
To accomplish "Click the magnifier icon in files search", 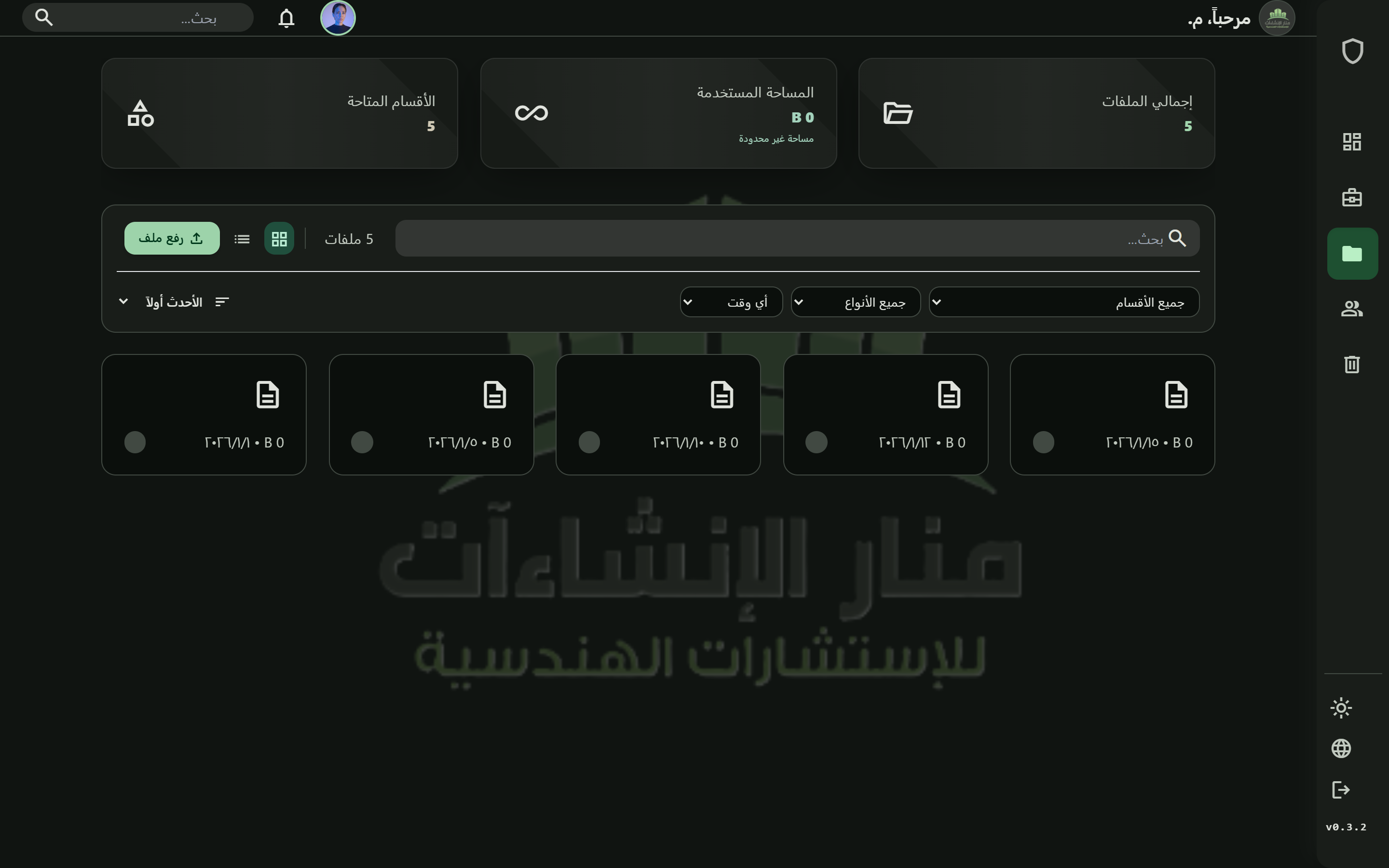I will point(1177,238).
